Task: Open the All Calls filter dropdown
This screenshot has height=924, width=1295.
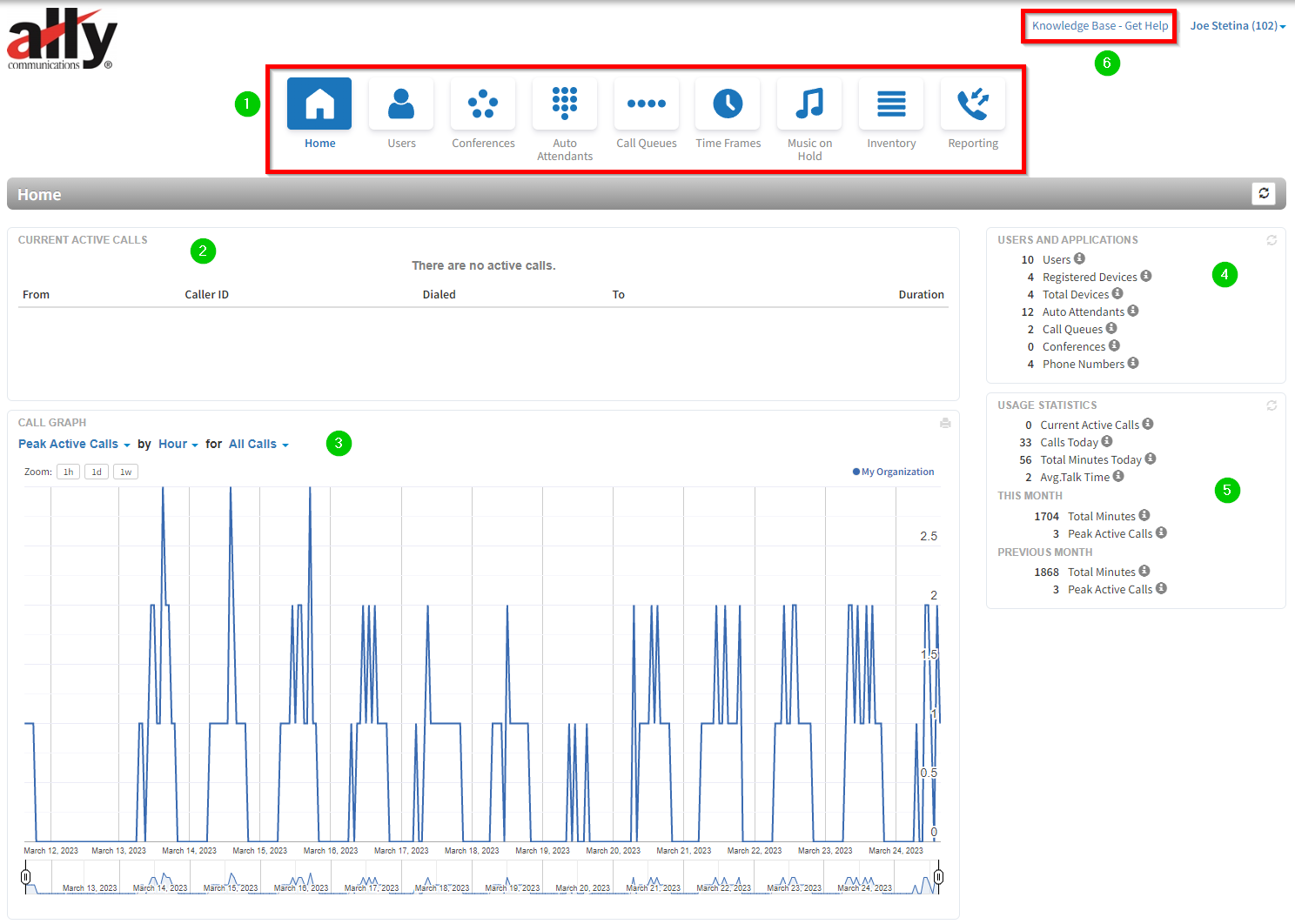Action: pos(258,444)
